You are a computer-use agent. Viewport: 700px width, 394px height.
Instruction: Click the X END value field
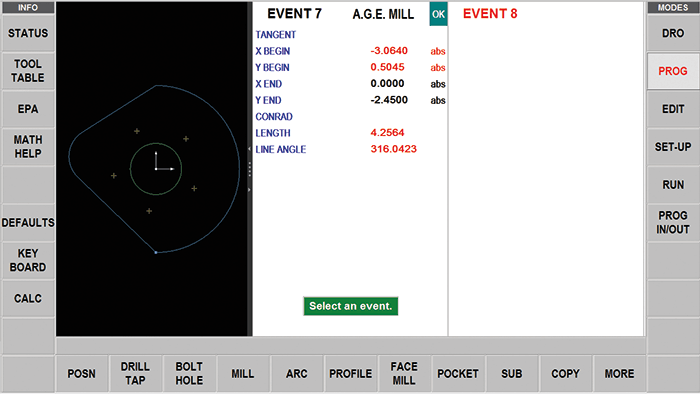(387, 84)
